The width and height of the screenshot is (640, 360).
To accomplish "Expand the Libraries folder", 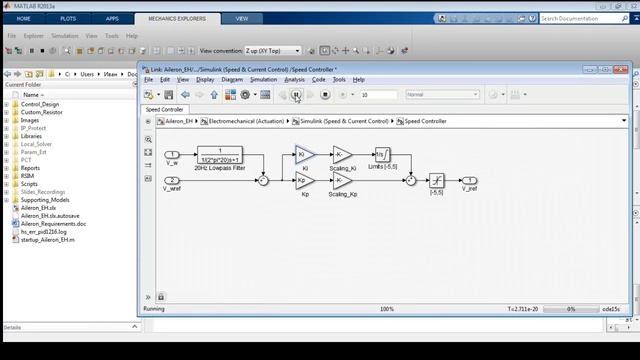I will [7, 136].
